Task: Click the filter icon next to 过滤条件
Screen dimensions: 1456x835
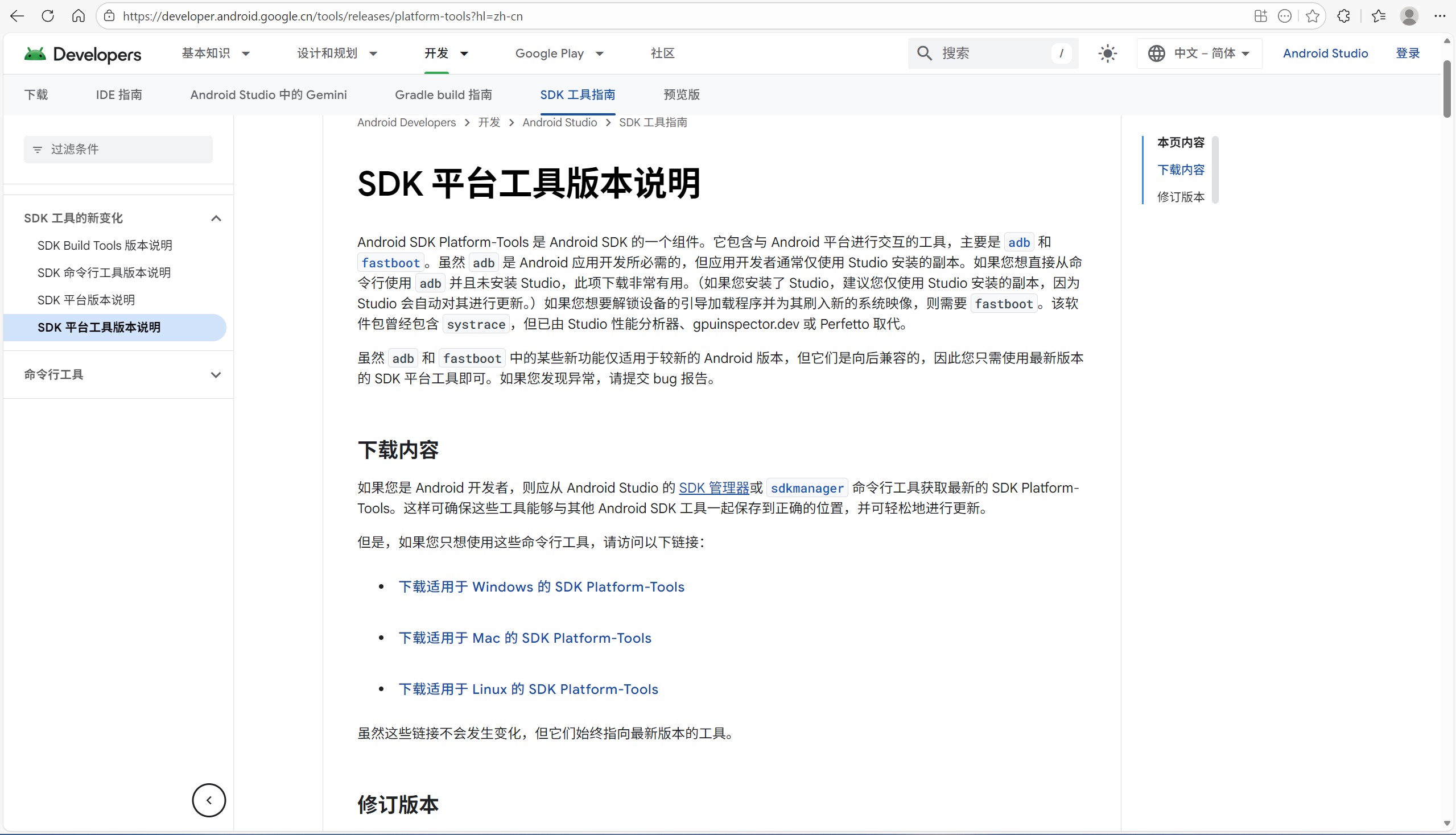Action: (x=38, y=149)
